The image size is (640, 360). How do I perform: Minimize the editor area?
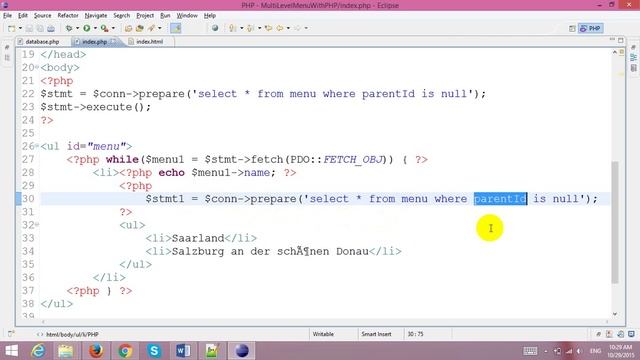pos(612,40)
